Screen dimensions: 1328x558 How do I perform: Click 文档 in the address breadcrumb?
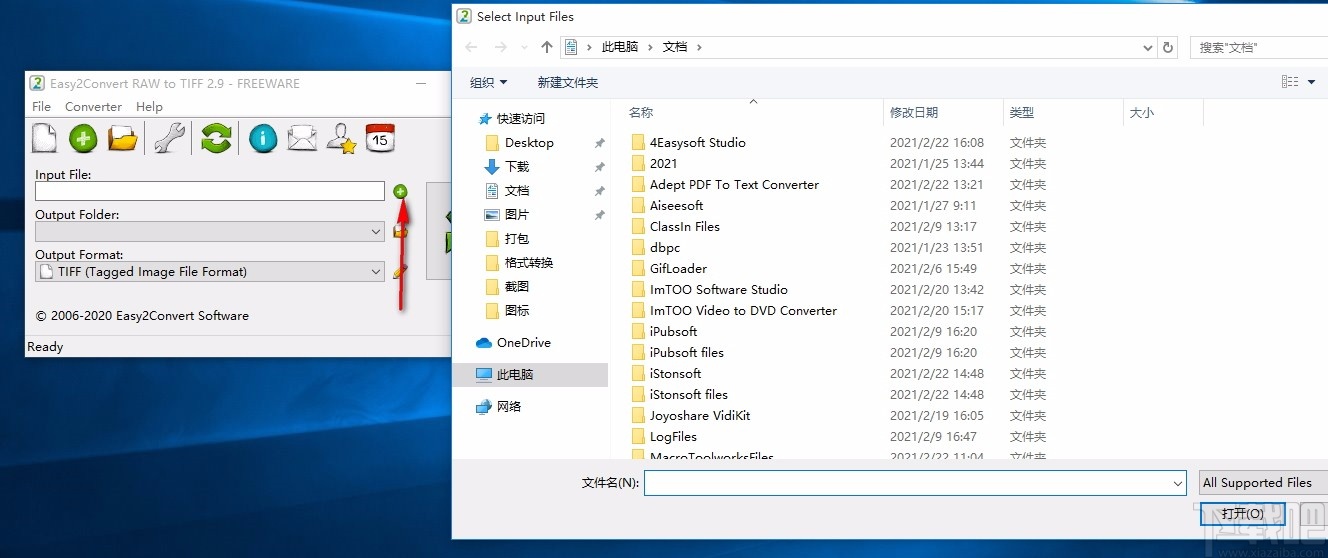click(x=675, y=47)
